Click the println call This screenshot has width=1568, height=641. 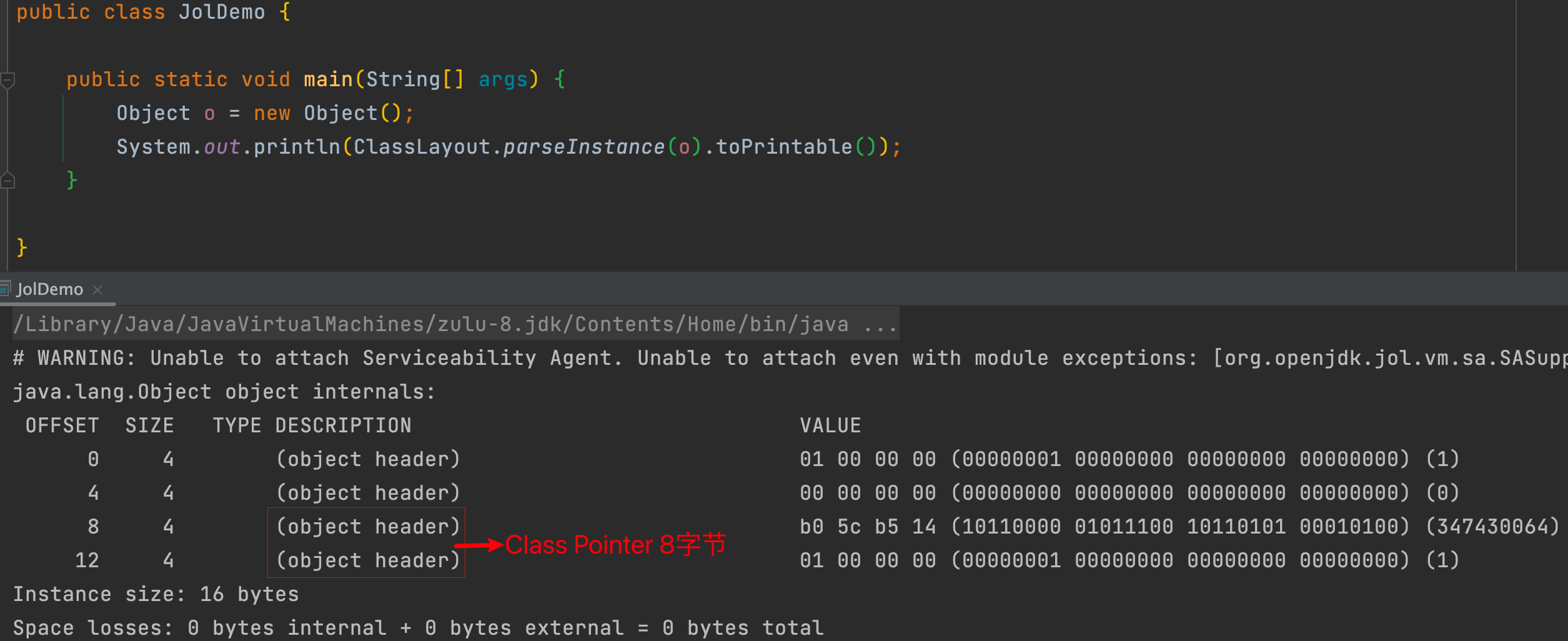[297, 147]
